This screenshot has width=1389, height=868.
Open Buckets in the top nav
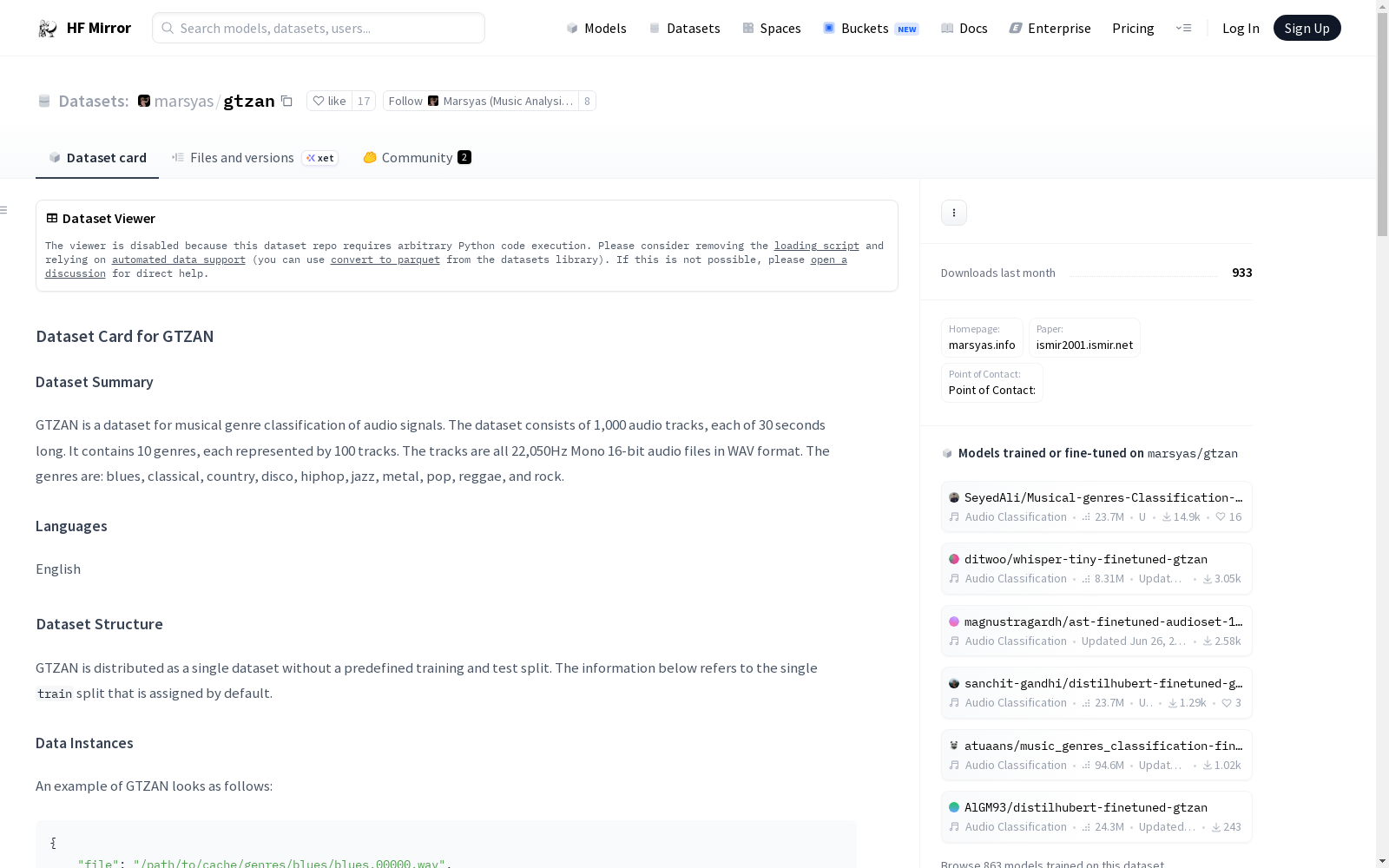point(871,28)
